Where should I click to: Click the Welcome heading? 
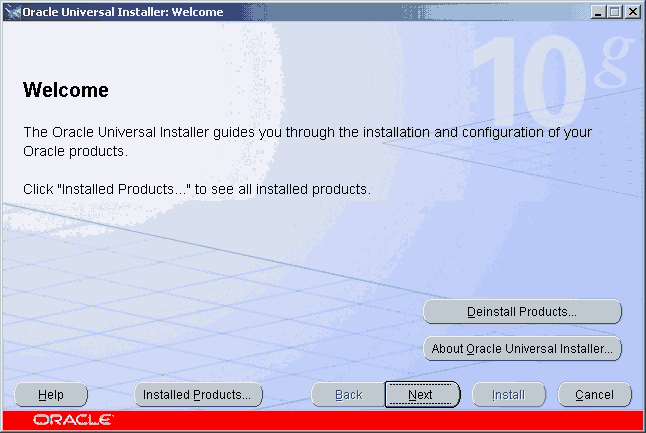tap(65, 91)
